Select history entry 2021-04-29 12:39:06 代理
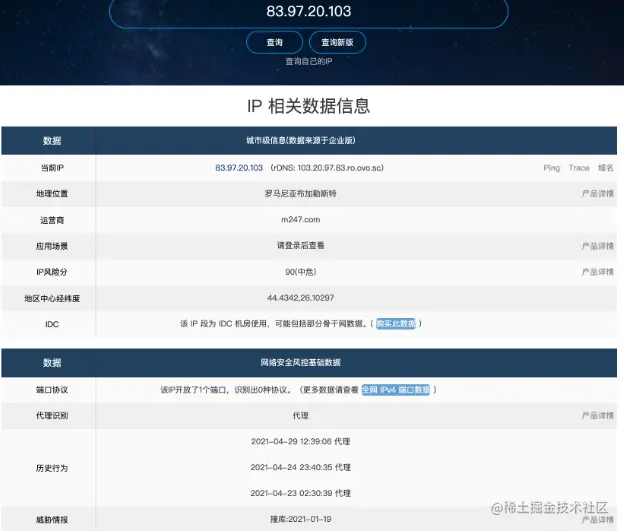The height and width of the screenshot is (531, 624). click(x=300, y=441)
